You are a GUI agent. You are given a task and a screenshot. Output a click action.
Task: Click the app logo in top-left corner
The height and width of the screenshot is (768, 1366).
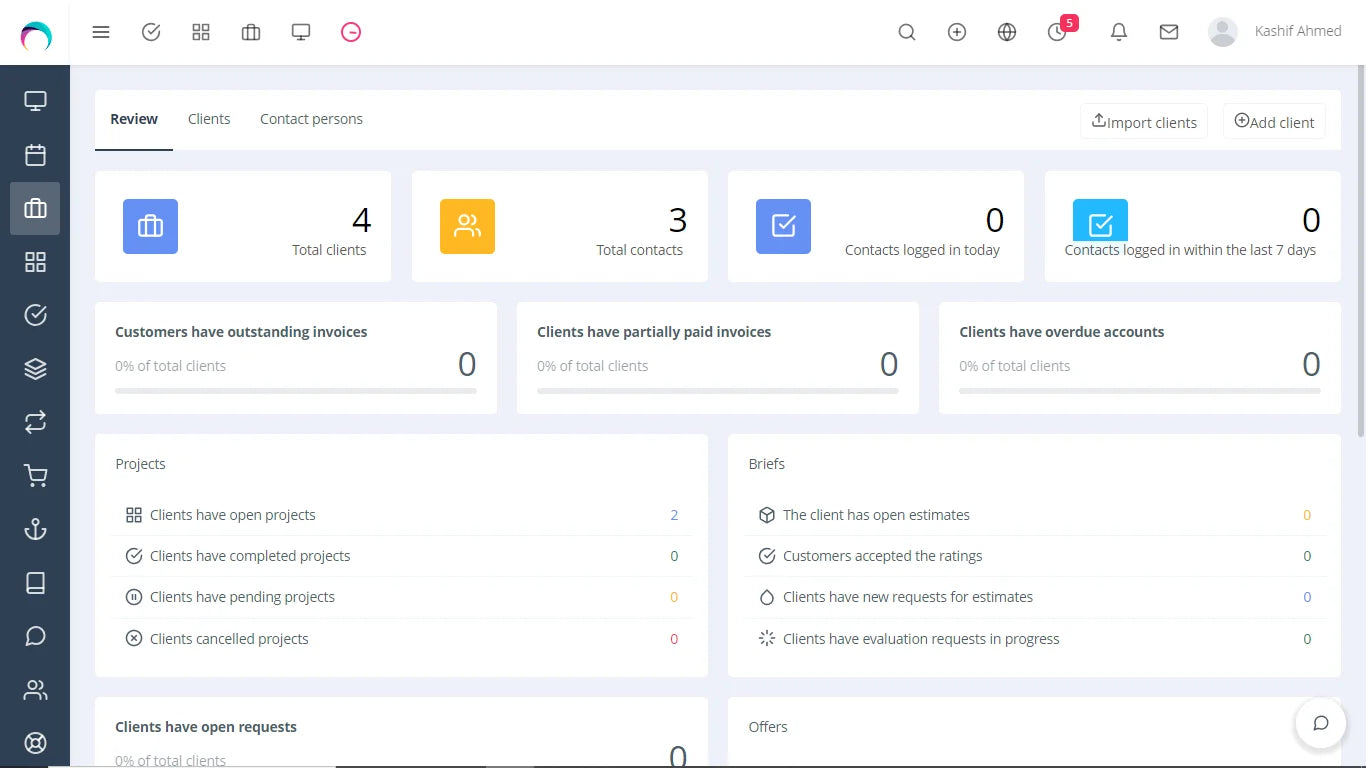[x=35, y=36]
